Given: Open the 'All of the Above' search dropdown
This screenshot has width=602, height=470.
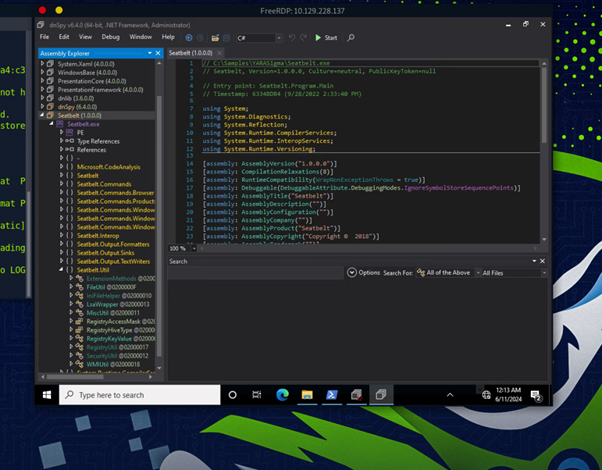Looking at the screenshot, I should click(448, 273).
